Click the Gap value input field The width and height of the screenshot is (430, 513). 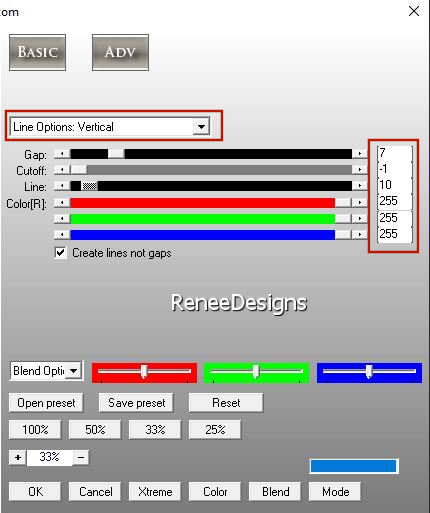tap(395, 153)
